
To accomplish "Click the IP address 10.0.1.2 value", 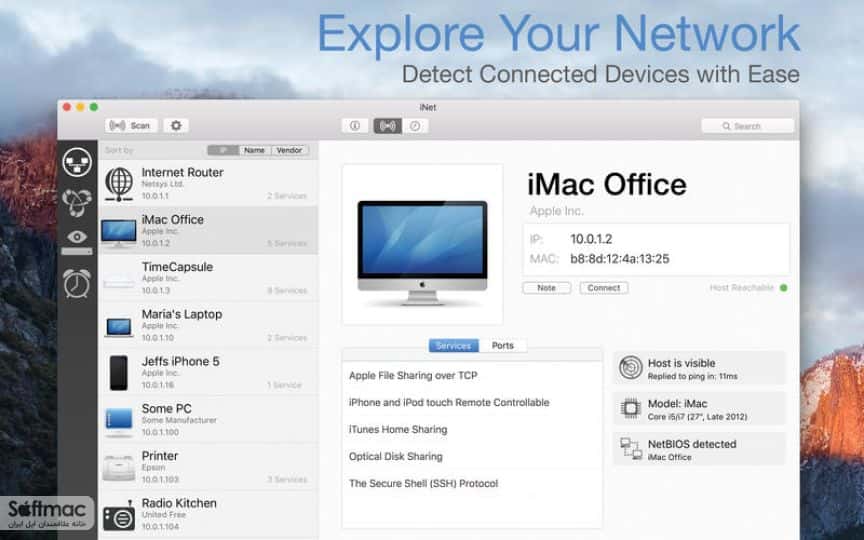I will pos(591,239).
